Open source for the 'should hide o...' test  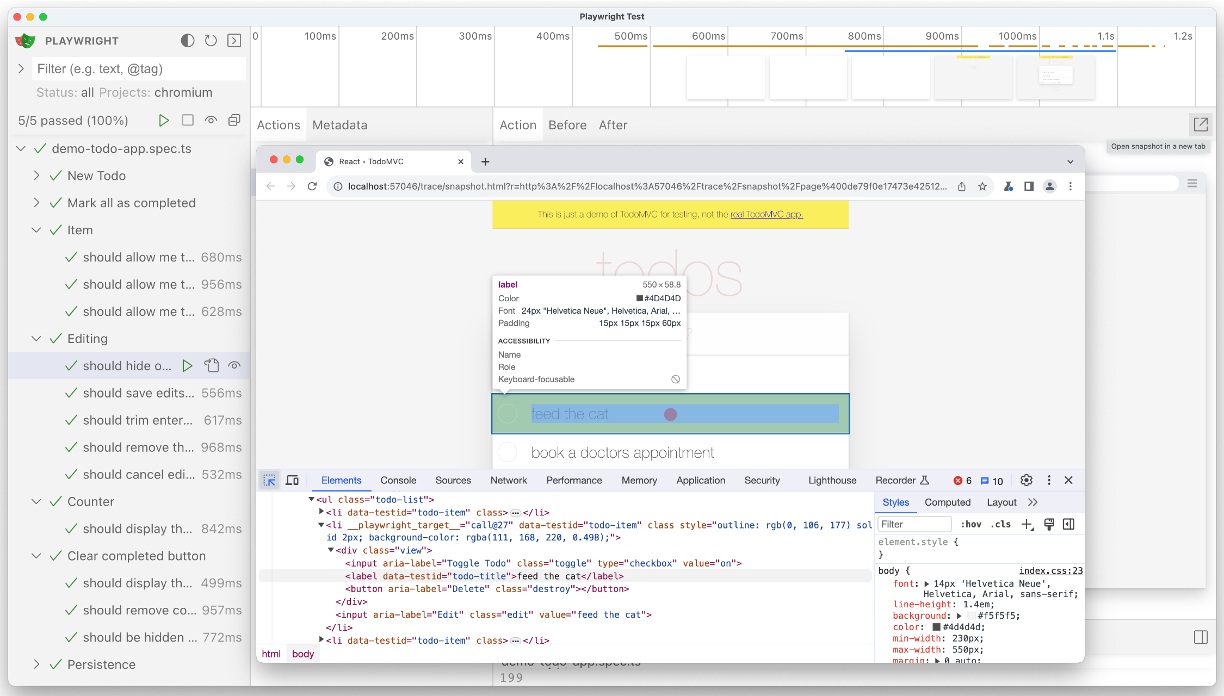click(x=211, y=366)
